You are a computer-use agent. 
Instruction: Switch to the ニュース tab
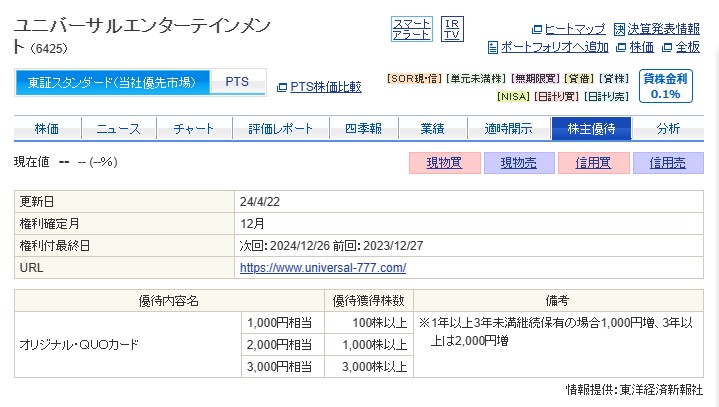tap(119, 129)
